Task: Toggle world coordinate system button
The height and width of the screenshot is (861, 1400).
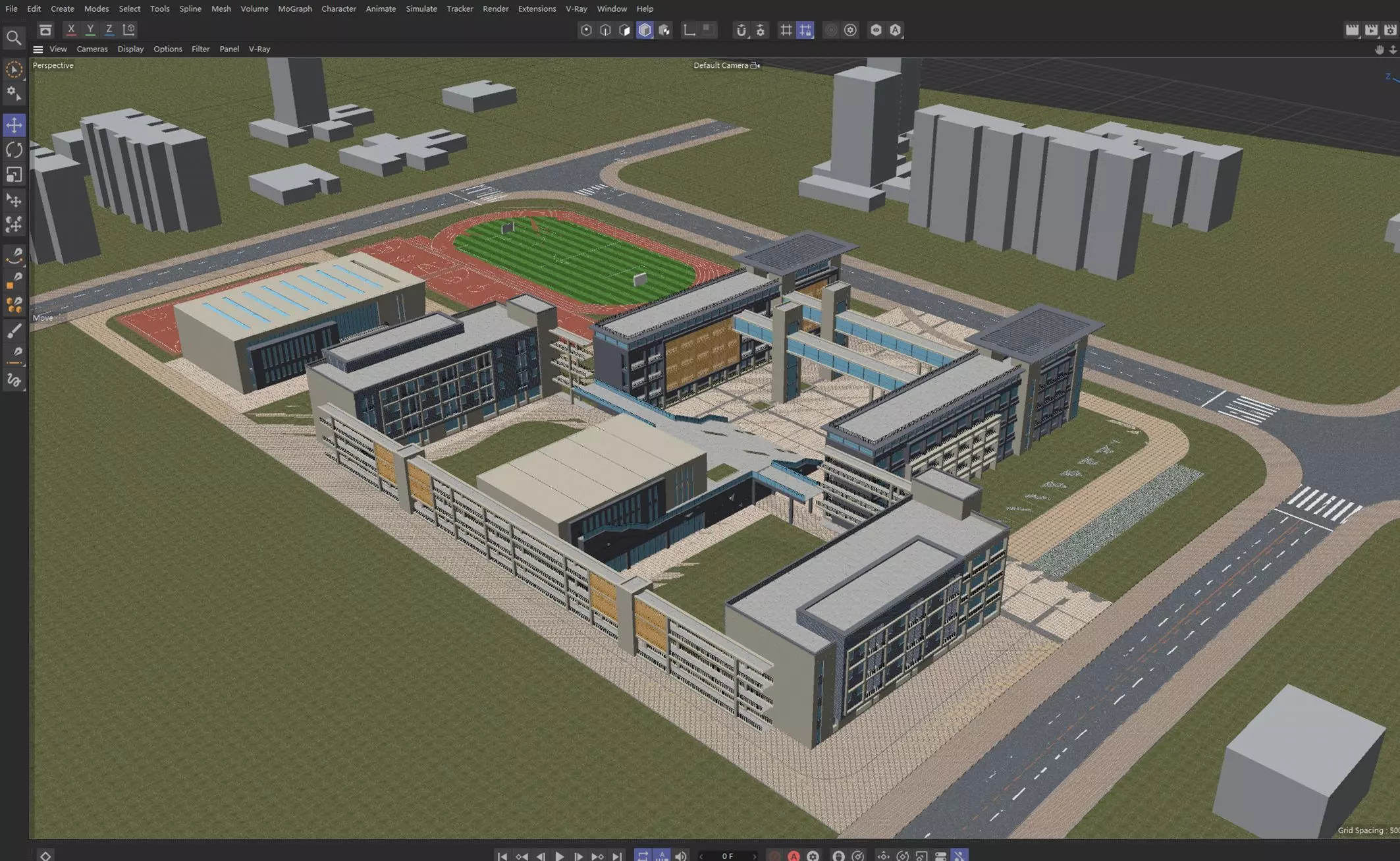Action: click(x=129, y=30)
